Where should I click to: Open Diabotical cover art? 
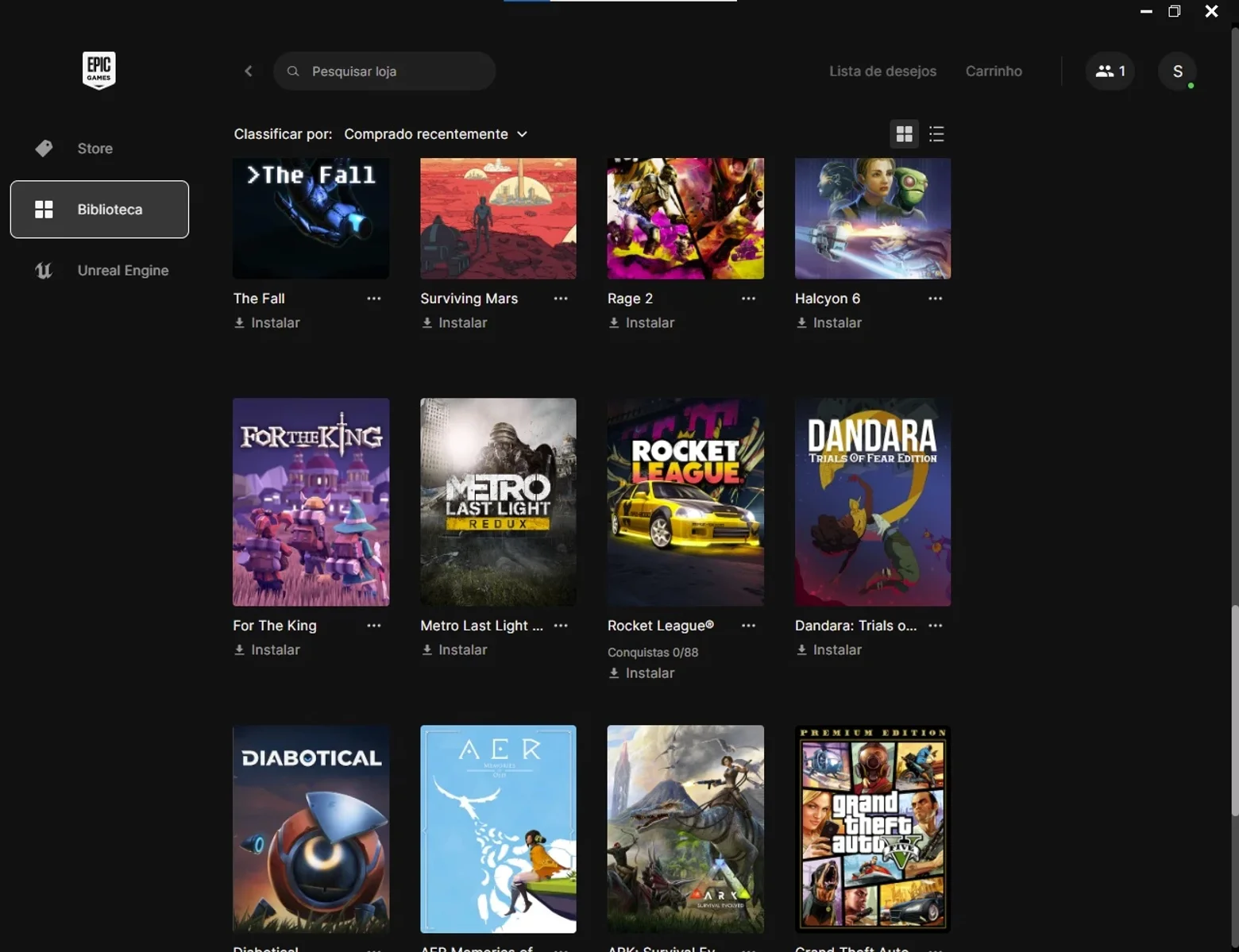tap(311, 829)
